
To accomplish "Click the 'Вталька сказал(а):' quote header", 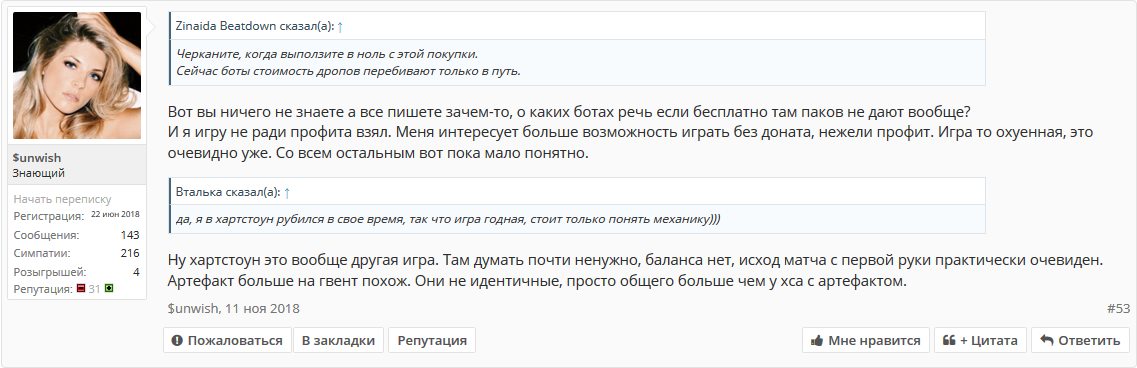I will (x=228, y=192).
